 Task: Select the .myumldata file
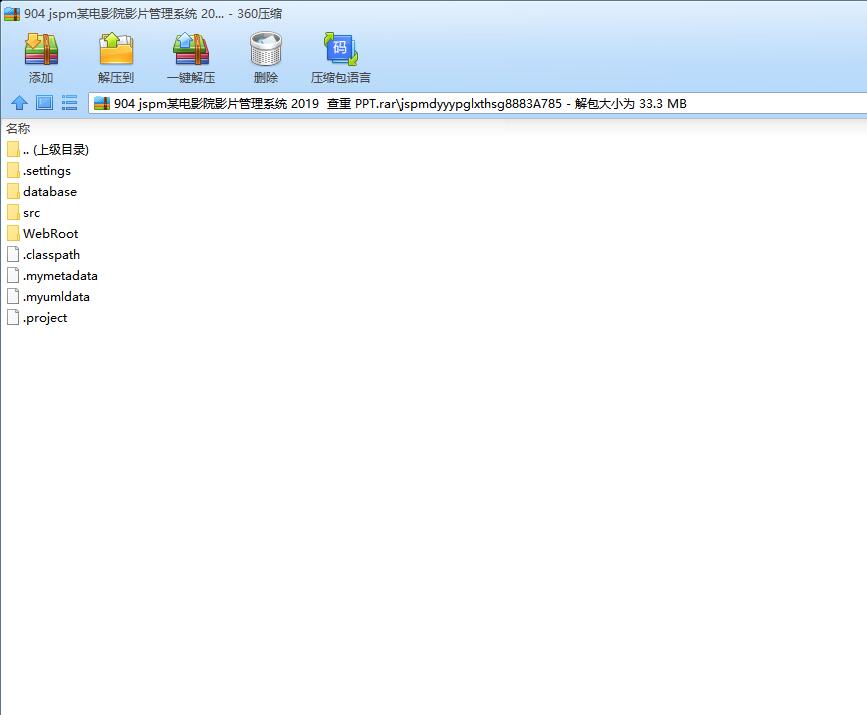click(x=48, y=296)
